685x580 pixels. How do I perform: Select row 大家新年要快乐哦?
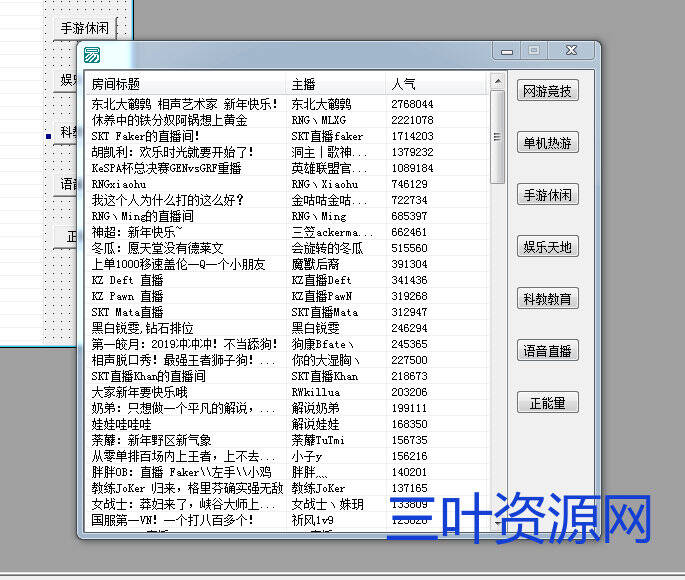click(286, 392)
